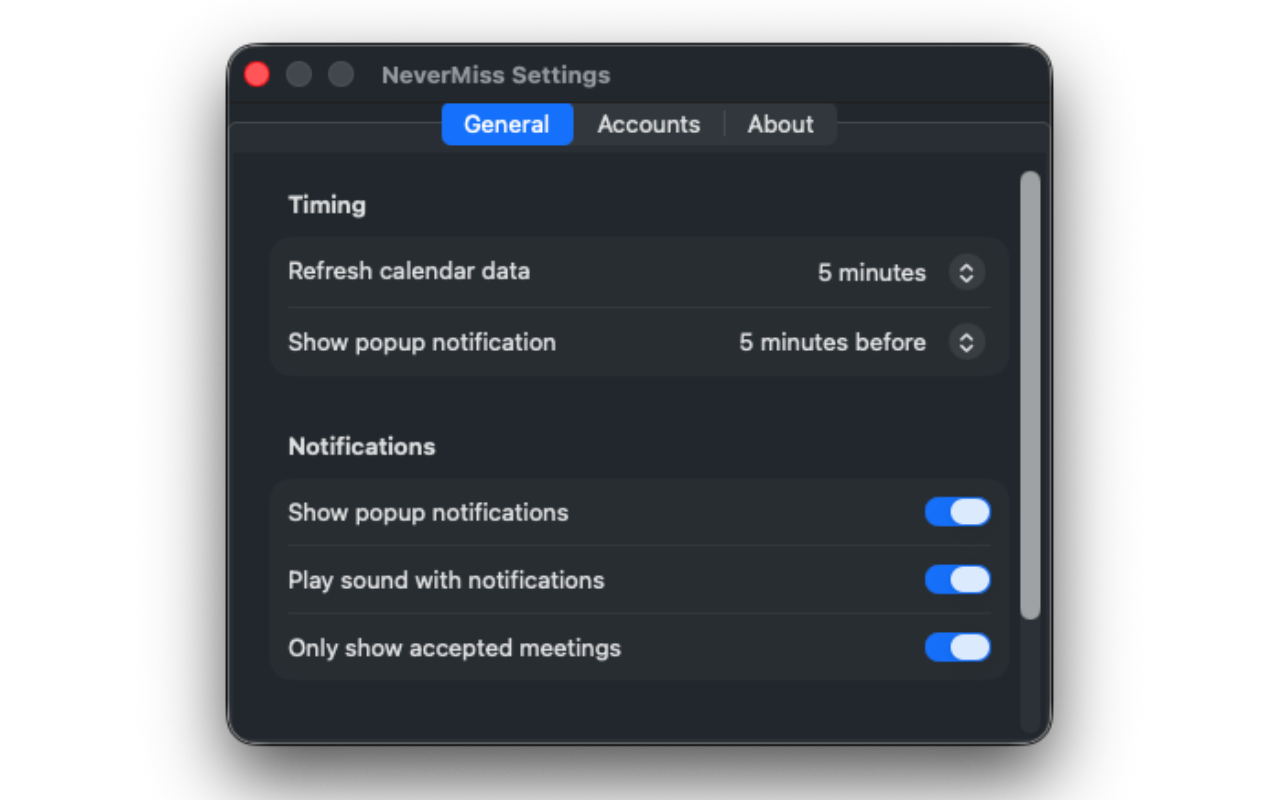Click the Show popup notification label
Viewport: 1280px width, 800px height.
(422, 342)
